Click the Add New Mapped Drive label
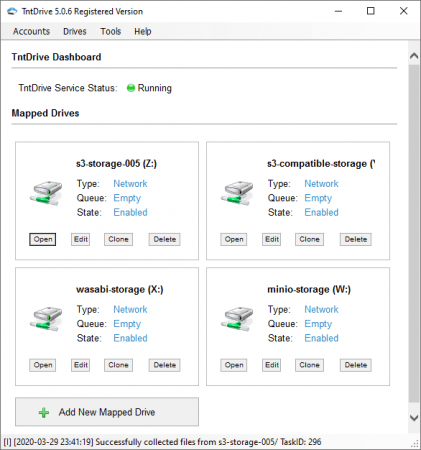The height and width of the screenshot is (450, 421). (x=107, y=412)
